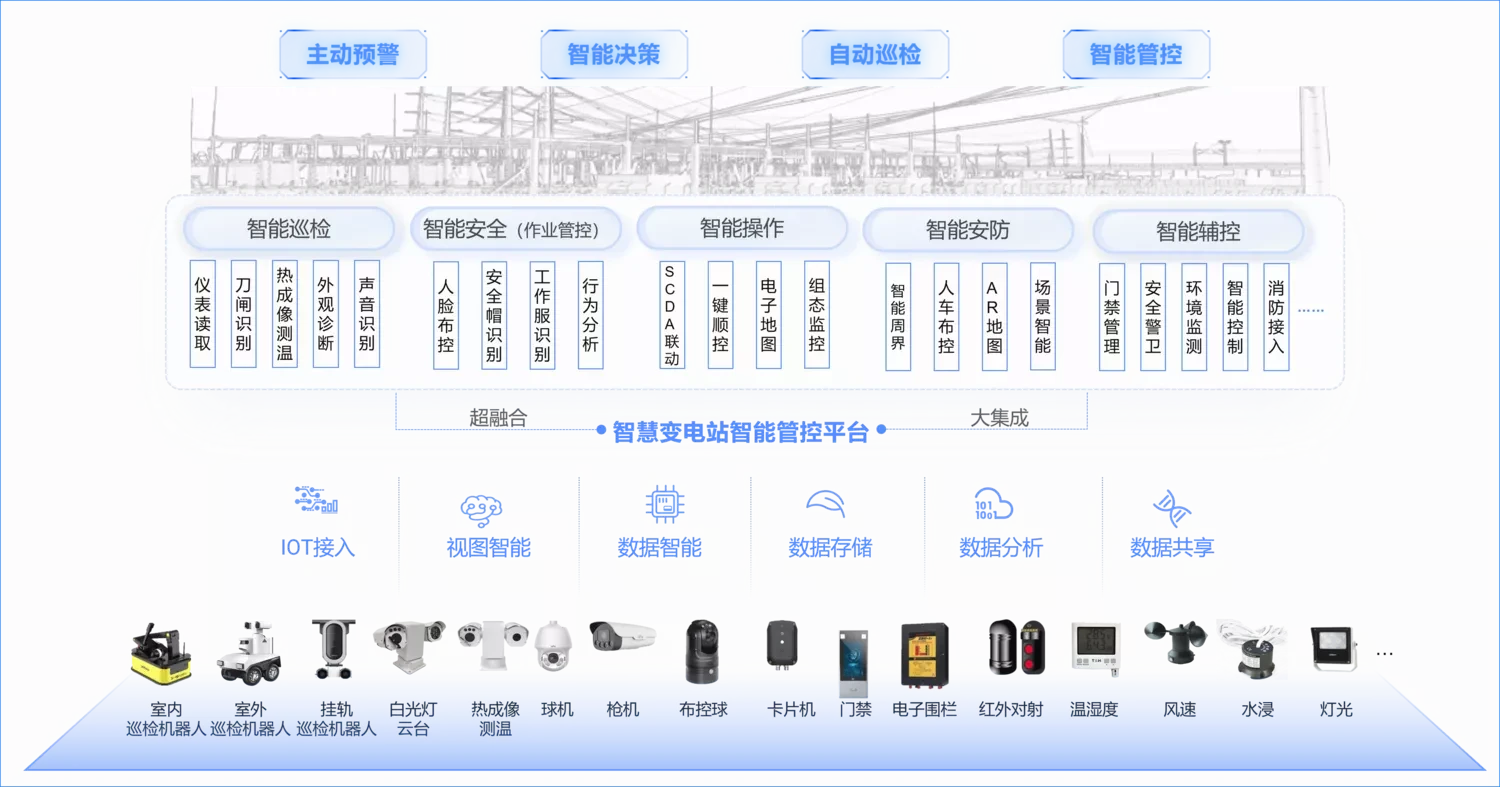Image resolution: width=1500 pixels, height=787 pixels.
Task: Select the 灯光 floodlight image
Action: 1334,649
